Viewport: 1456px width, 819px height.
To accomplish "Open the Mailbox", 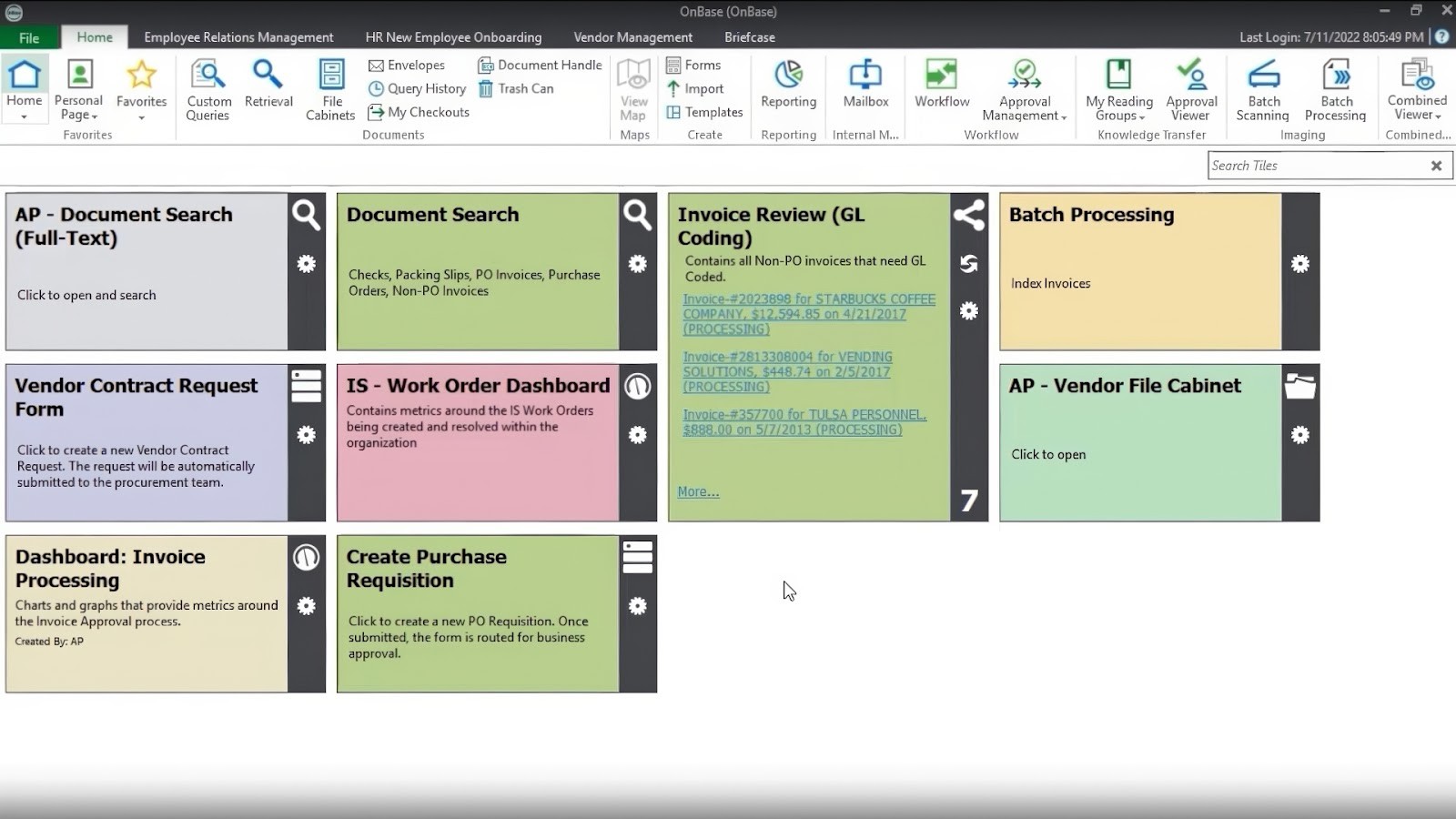I will pyautogui.click(x=864, y=88).
